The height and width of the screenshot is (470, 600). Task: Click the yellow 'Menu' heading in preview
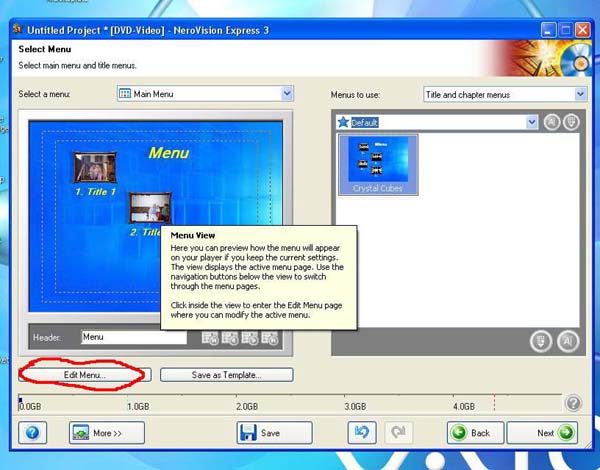[x=169, y=153]
